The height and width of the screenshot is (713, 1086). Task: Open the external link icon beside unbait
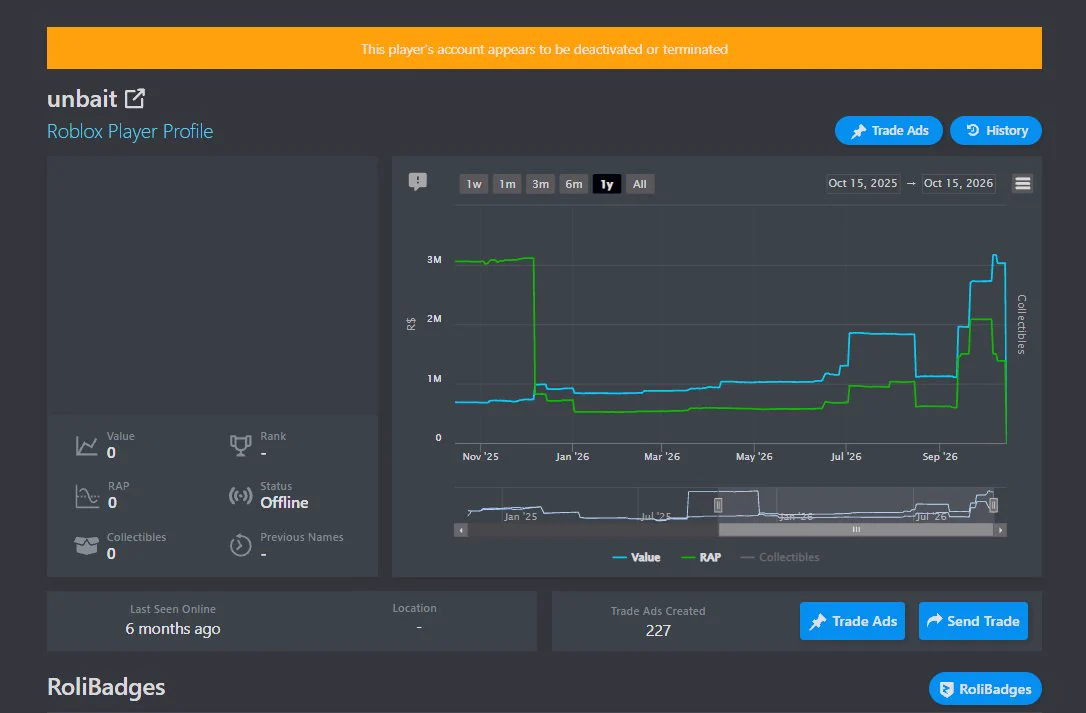(x=135, y=99)
